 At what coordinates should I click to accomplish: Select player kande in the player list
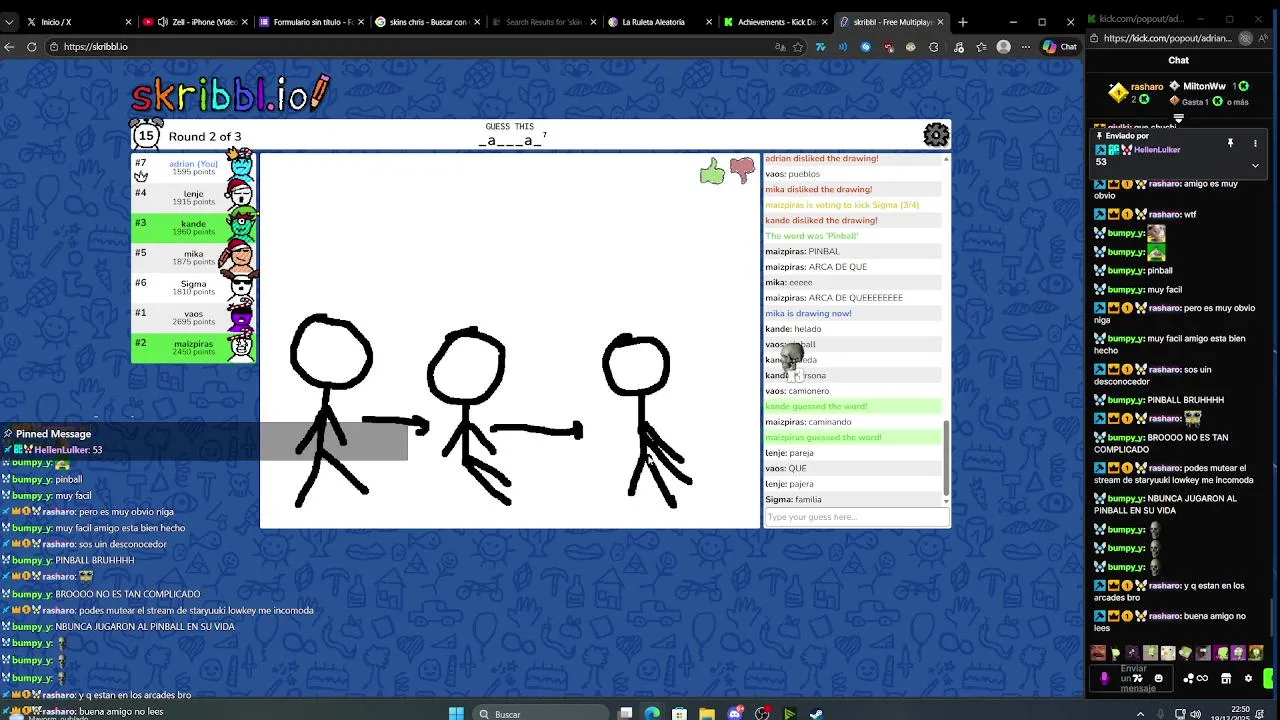click(x=193, y=227)
